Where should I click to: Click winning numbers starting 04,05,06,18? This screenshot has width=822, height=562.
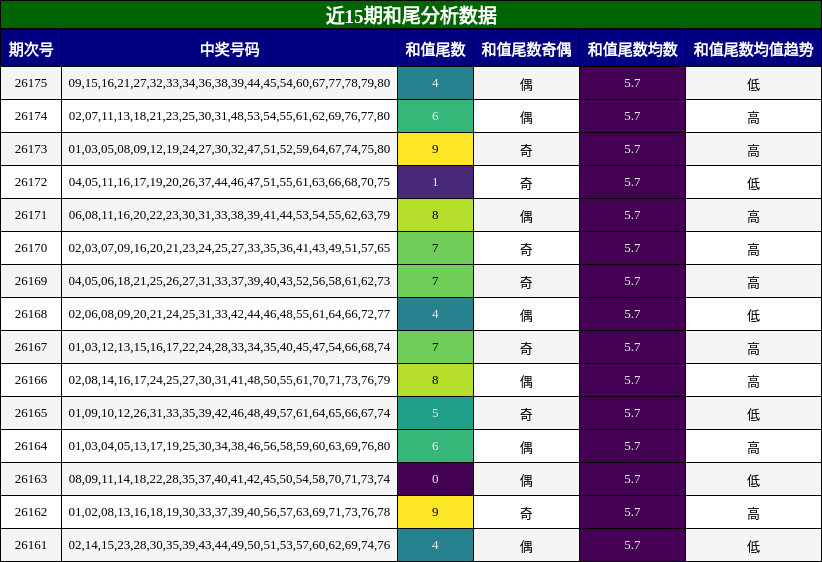coord(230,282)
